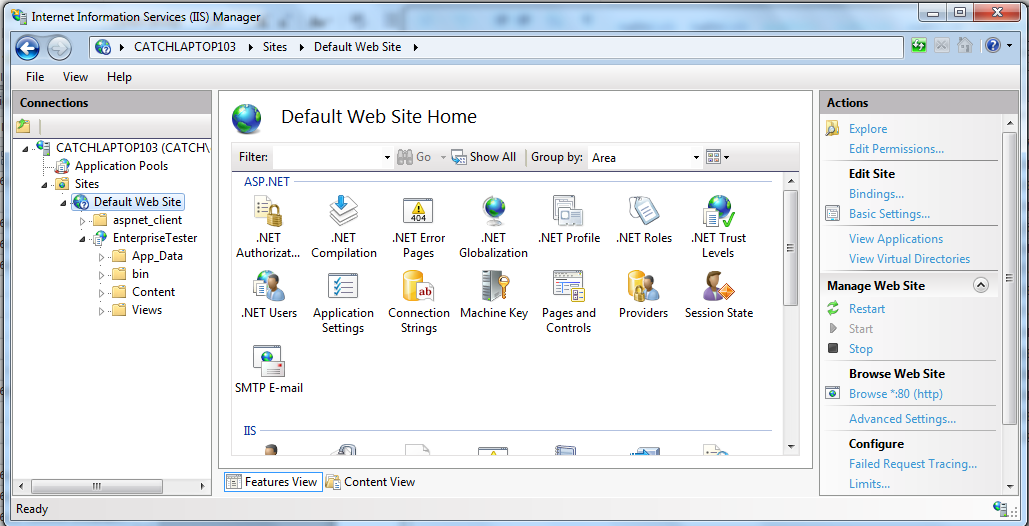Click the back navigation arrow

[28, 47]
